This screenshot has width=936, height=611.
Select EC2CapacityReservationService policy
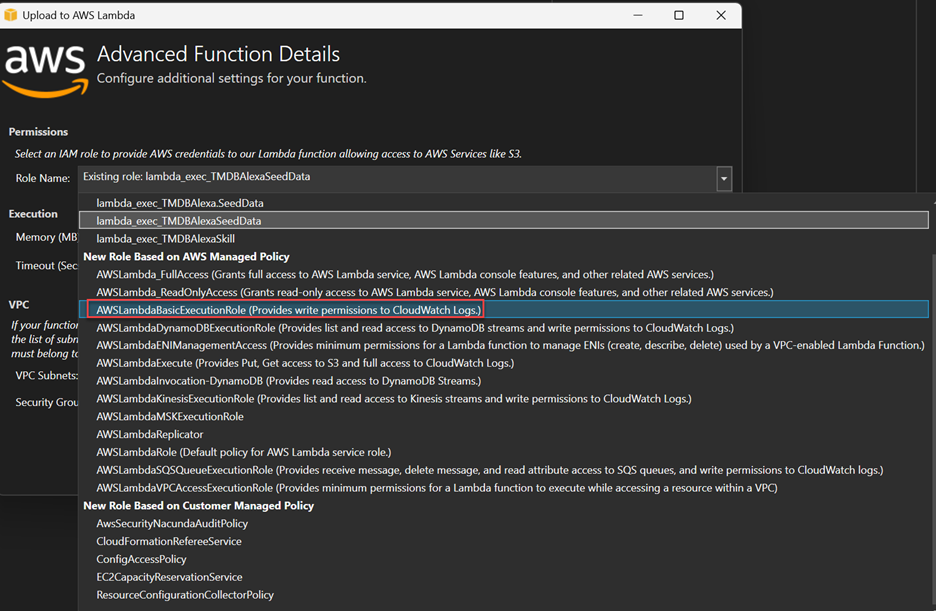click(x=169, y=578)
